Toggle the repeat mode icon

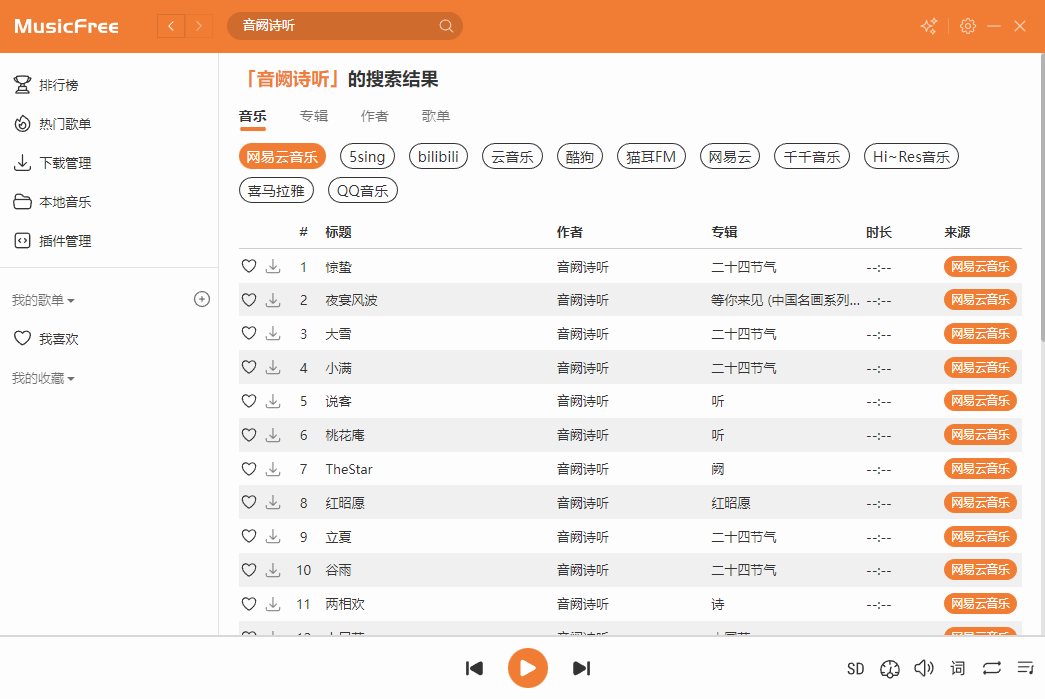991,668
